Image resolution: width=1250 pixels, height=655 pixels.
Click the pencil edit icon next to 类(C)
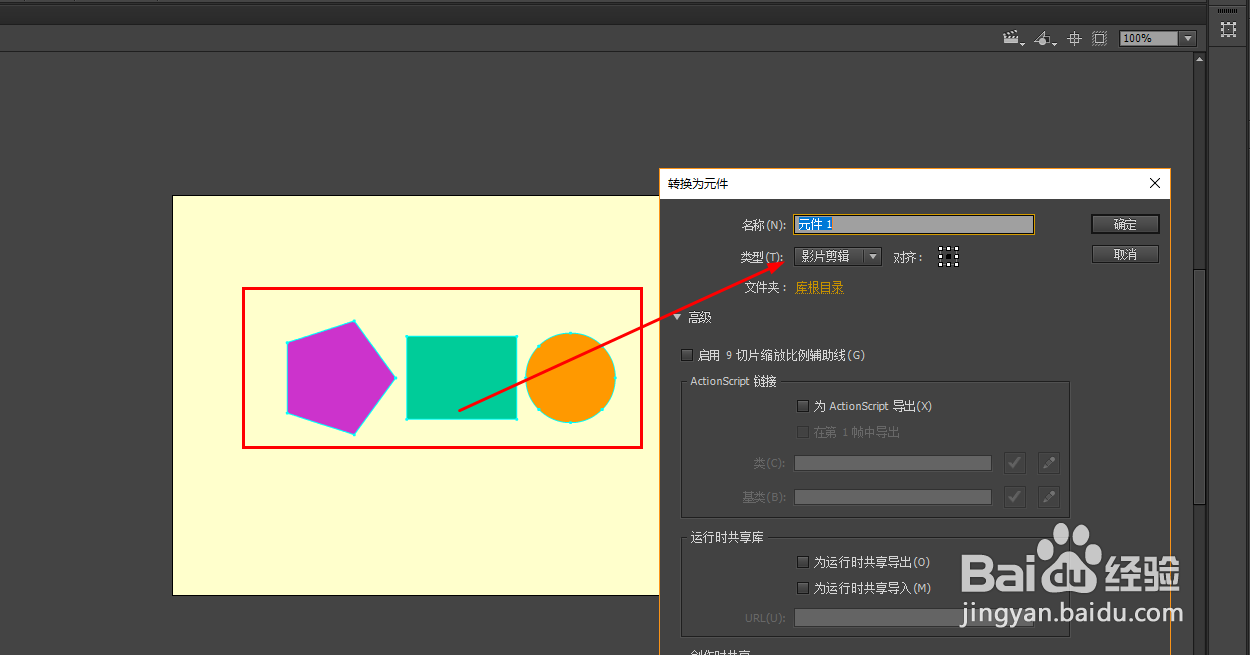point(1048,463)
